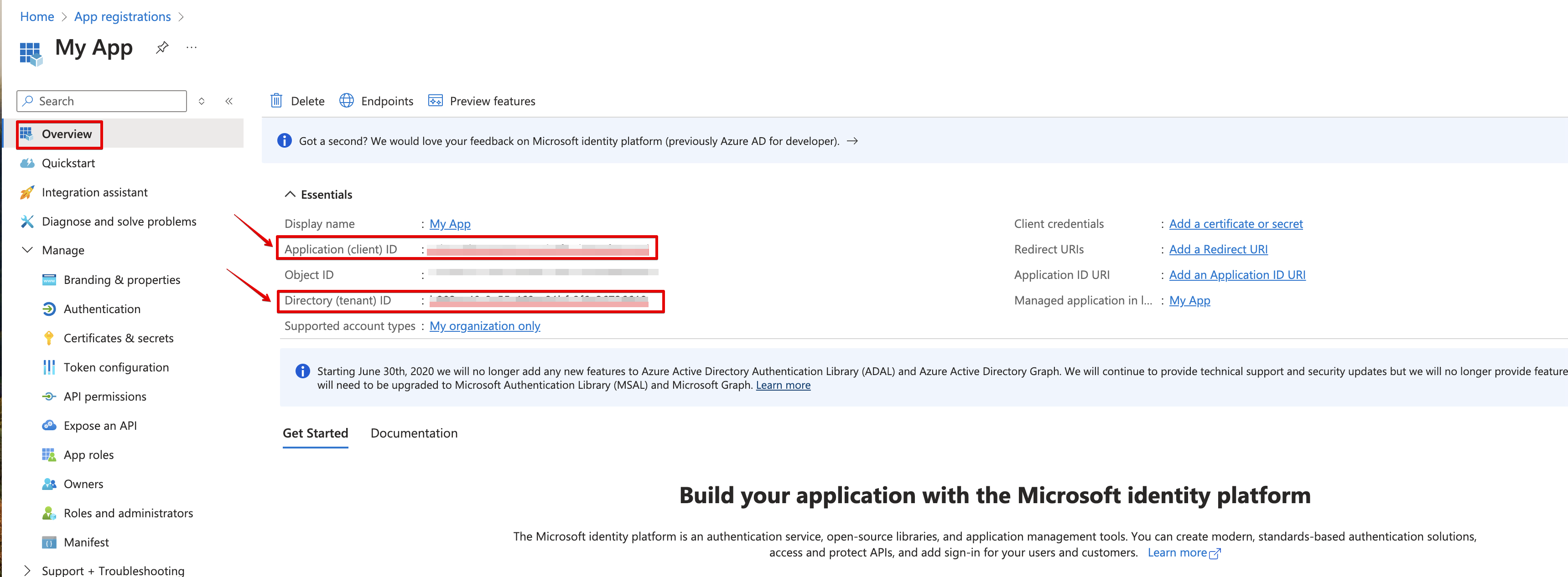Click the Diagnose and solve problems wrench icon

pyautogui.click(x=27, y=222)
